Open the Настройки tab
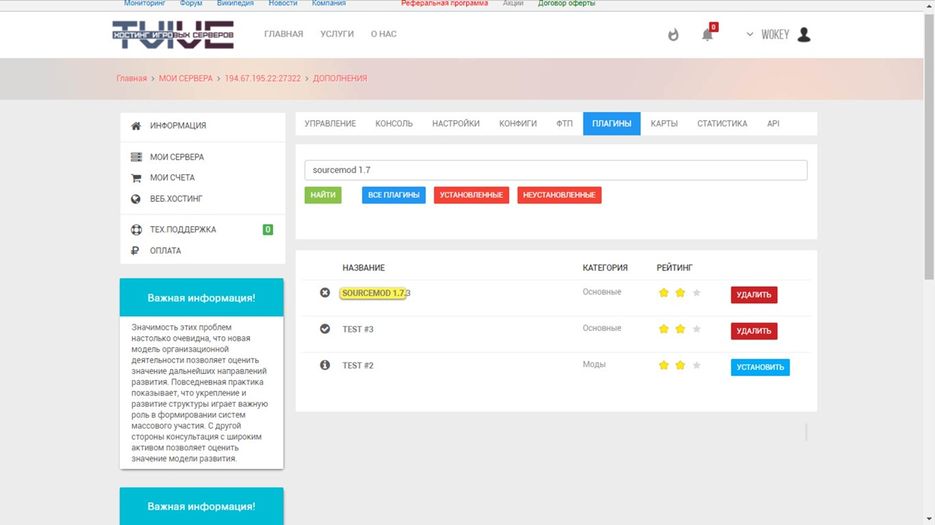This screenshot has height=525, width=935. 455,124
